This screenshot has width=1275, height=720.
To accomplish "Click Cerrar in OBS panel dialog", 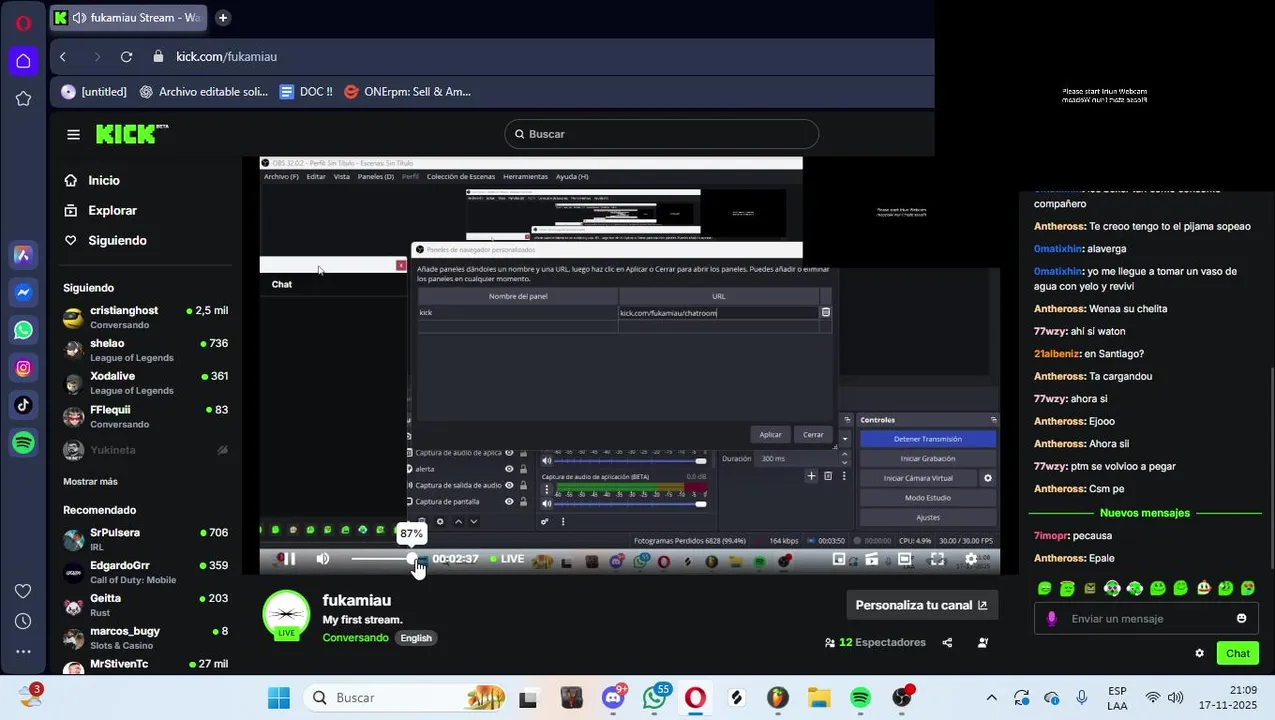I will click(x=813, y=434).
